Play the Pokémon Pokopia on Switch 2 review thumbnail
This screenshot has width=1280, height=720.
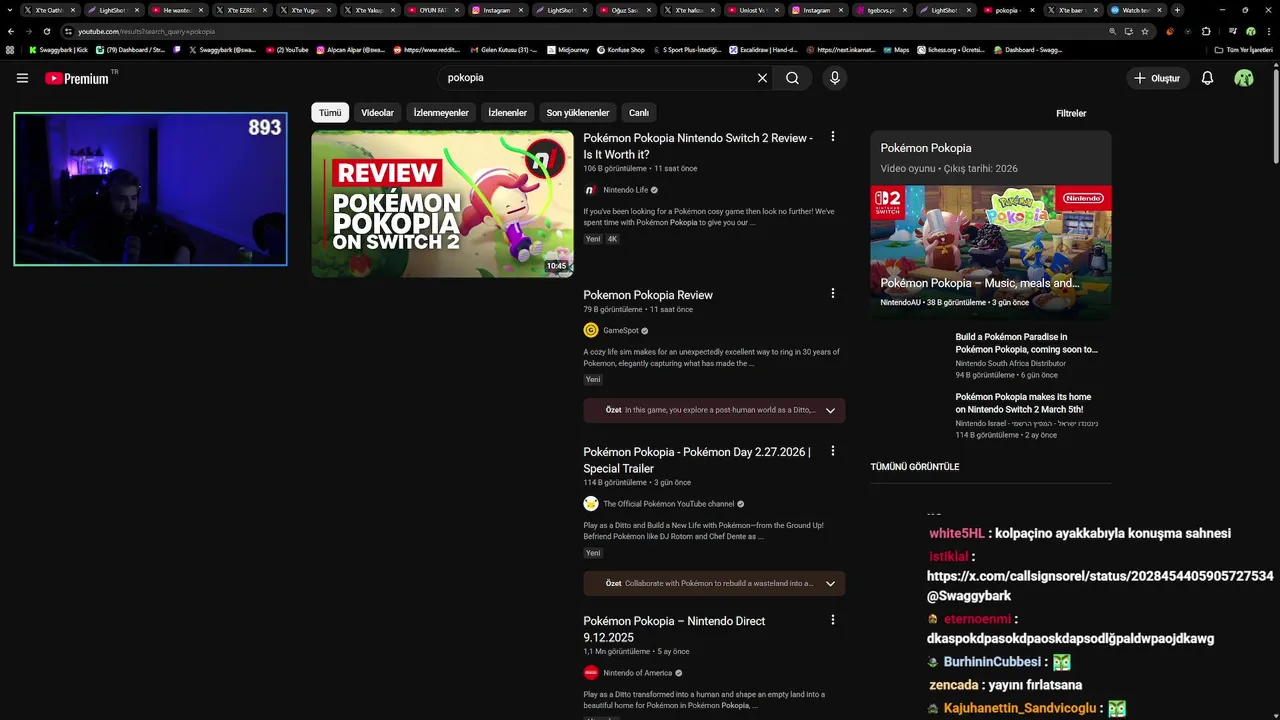pos(442,204)
